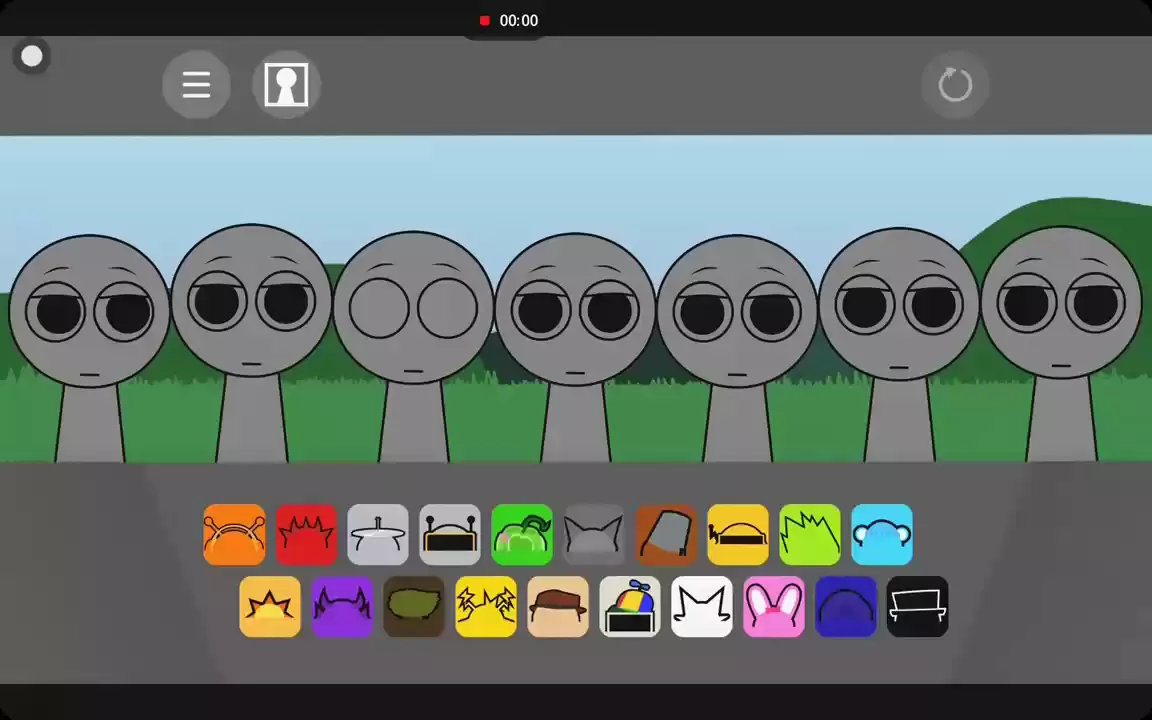
Task: Select the dark blue dome icon
Action: [846, 607]
